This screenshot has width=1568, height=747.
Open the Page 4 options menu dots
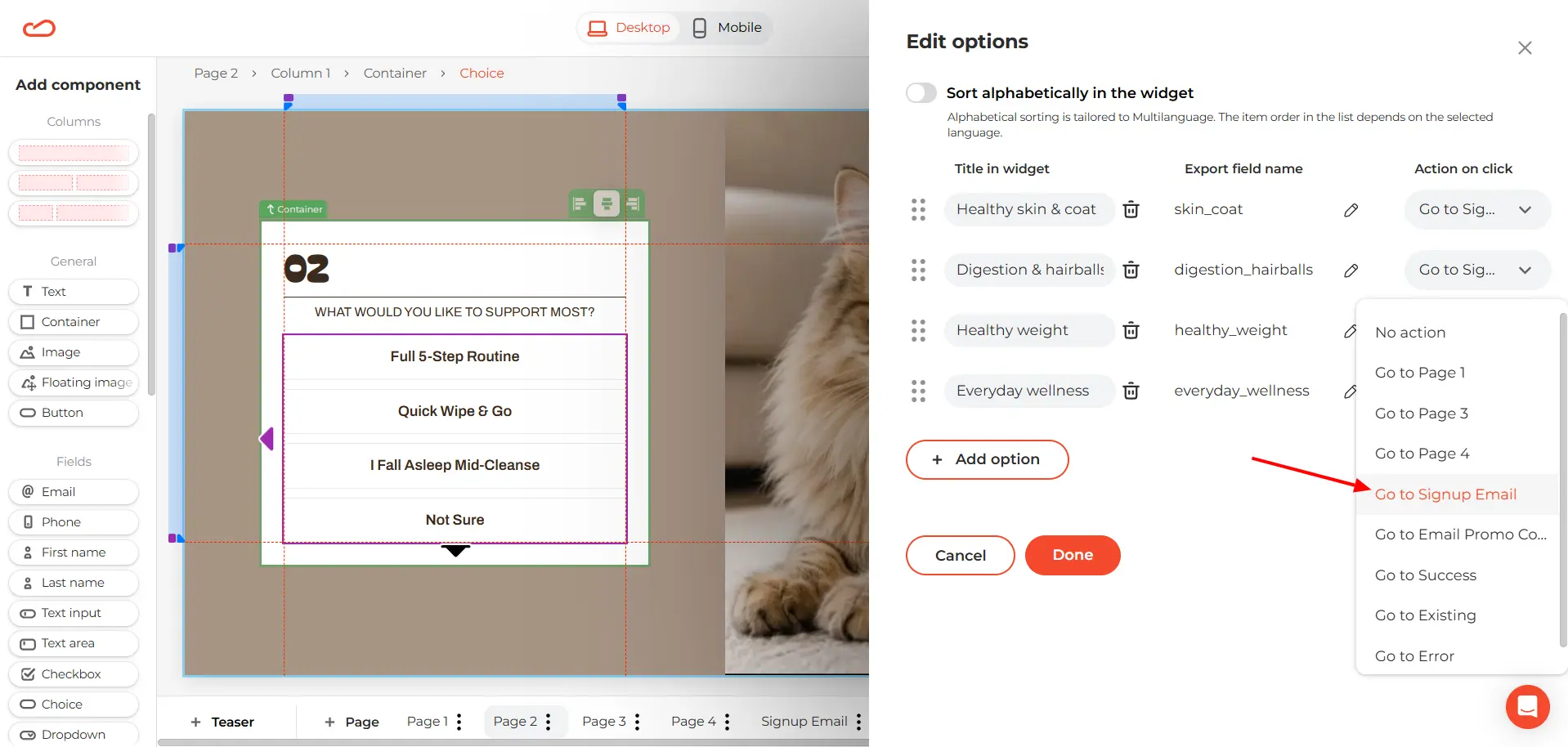click(727, 722)
